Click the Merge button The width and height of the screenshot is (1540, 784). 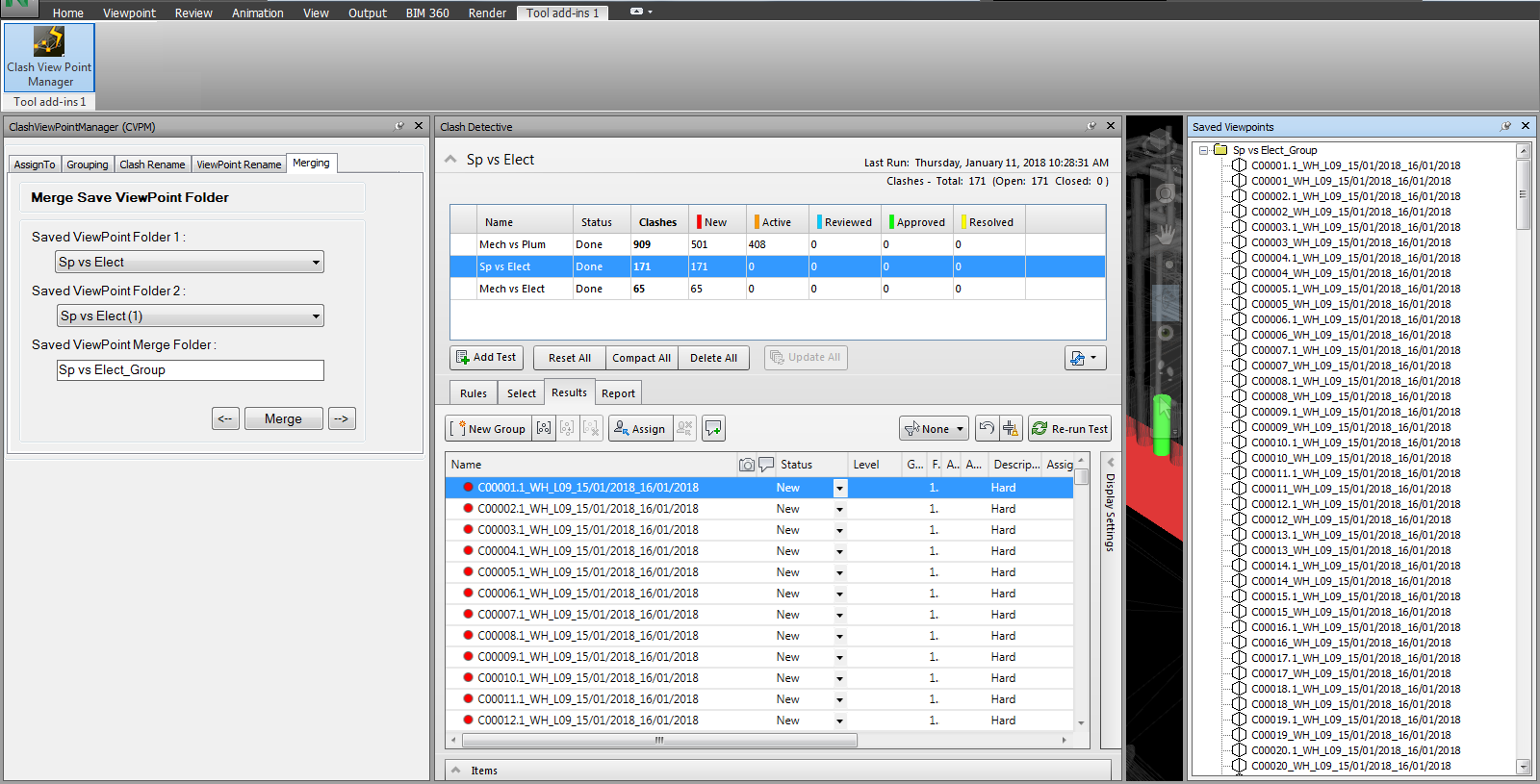(x=283, y=418)
